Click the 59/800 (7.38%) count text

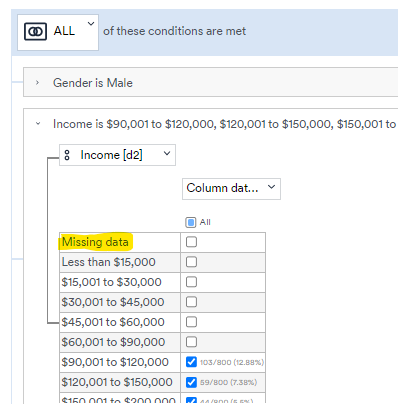pos(229,382)
